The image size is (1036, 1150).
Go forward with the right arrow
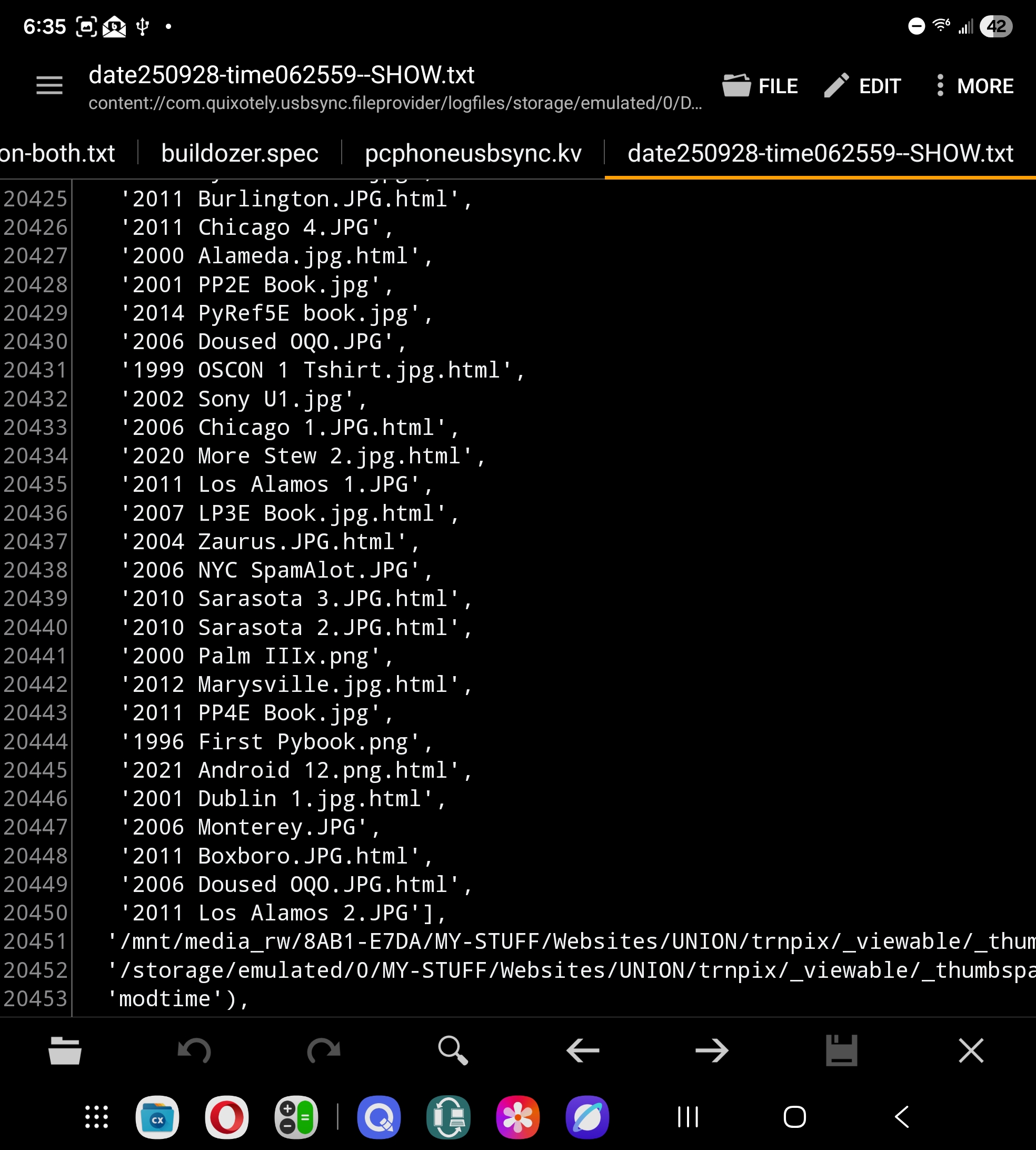click(712, 1050)
